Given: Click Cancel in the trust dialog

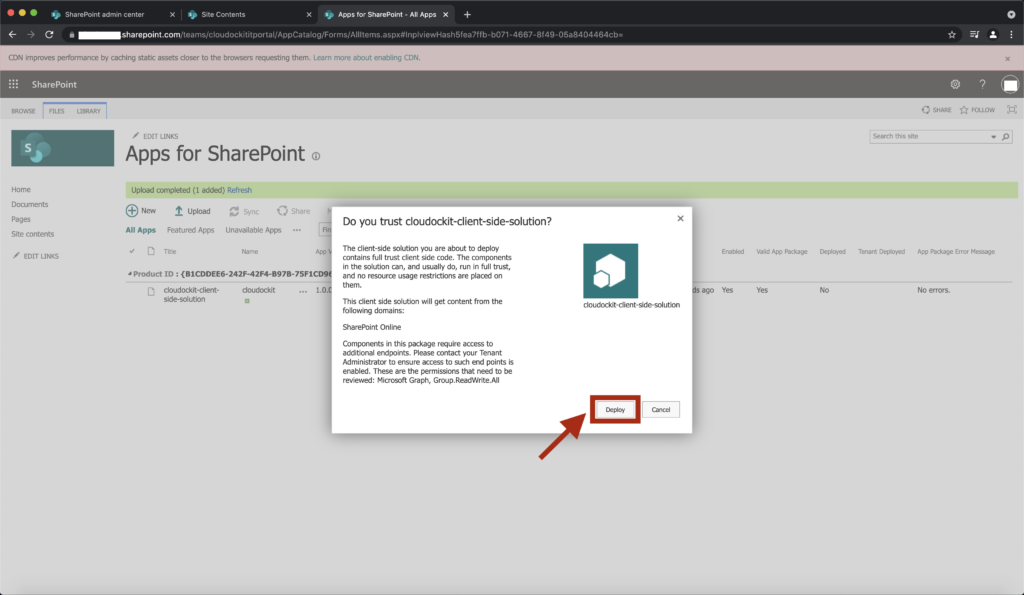Looking at the screenshot, I should [661, 410].
